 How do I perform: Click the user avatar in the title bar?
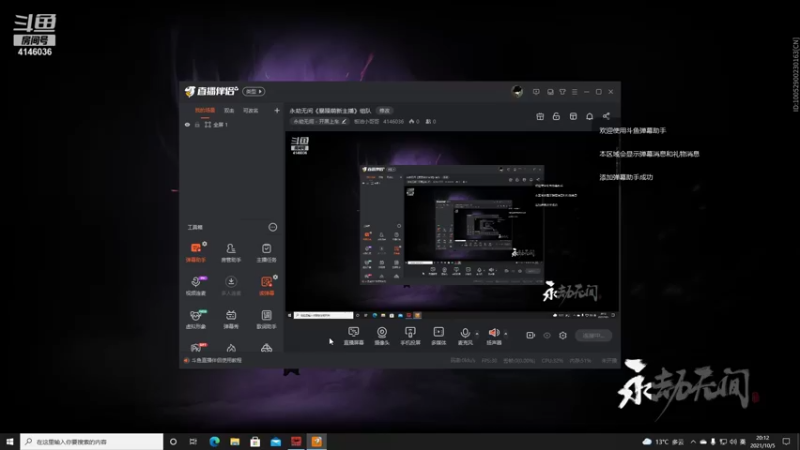(x=517, y=91)
